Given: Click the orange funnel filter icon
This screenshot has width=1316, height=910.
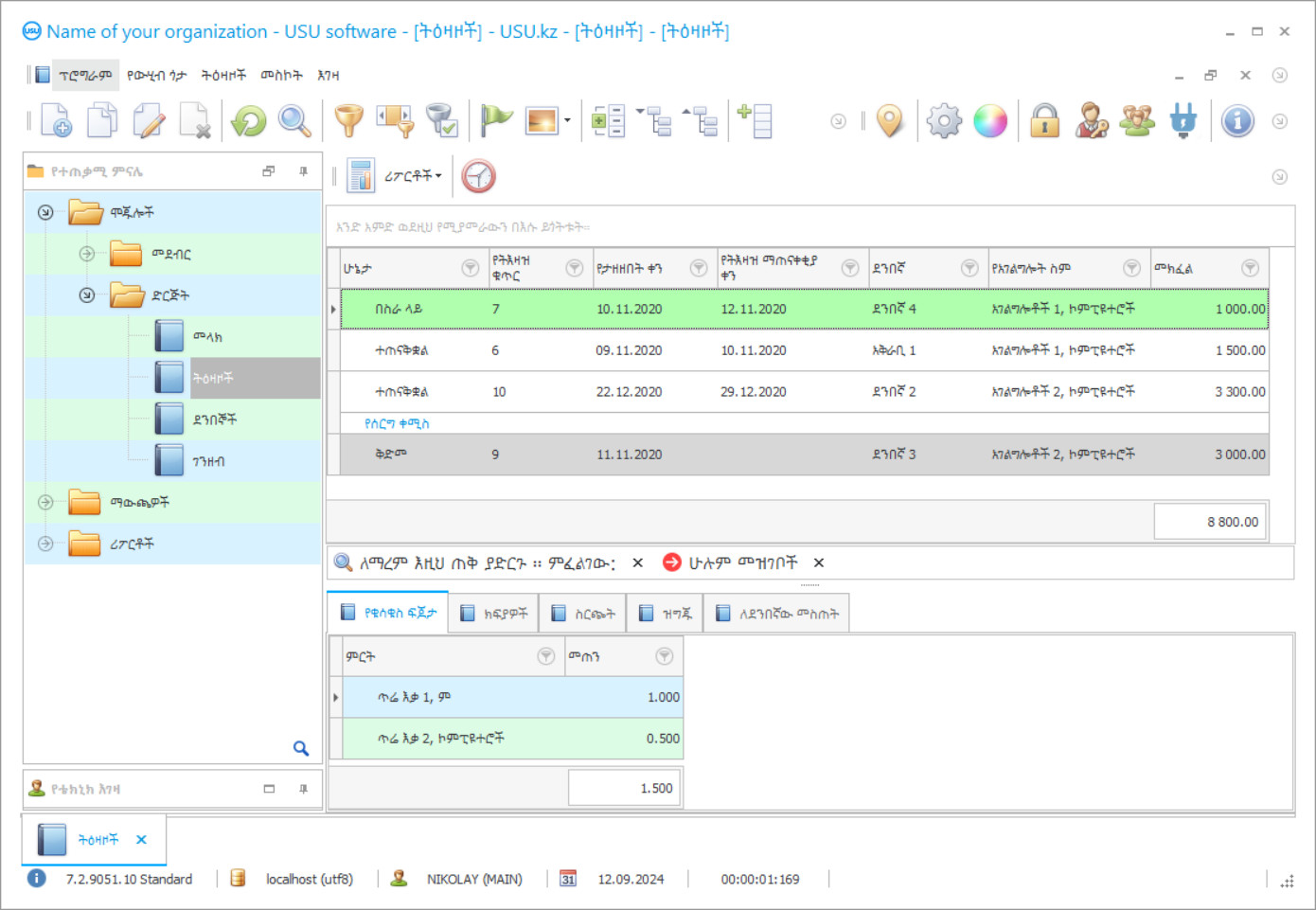Looking at the screenshot, I should [348, 121].
